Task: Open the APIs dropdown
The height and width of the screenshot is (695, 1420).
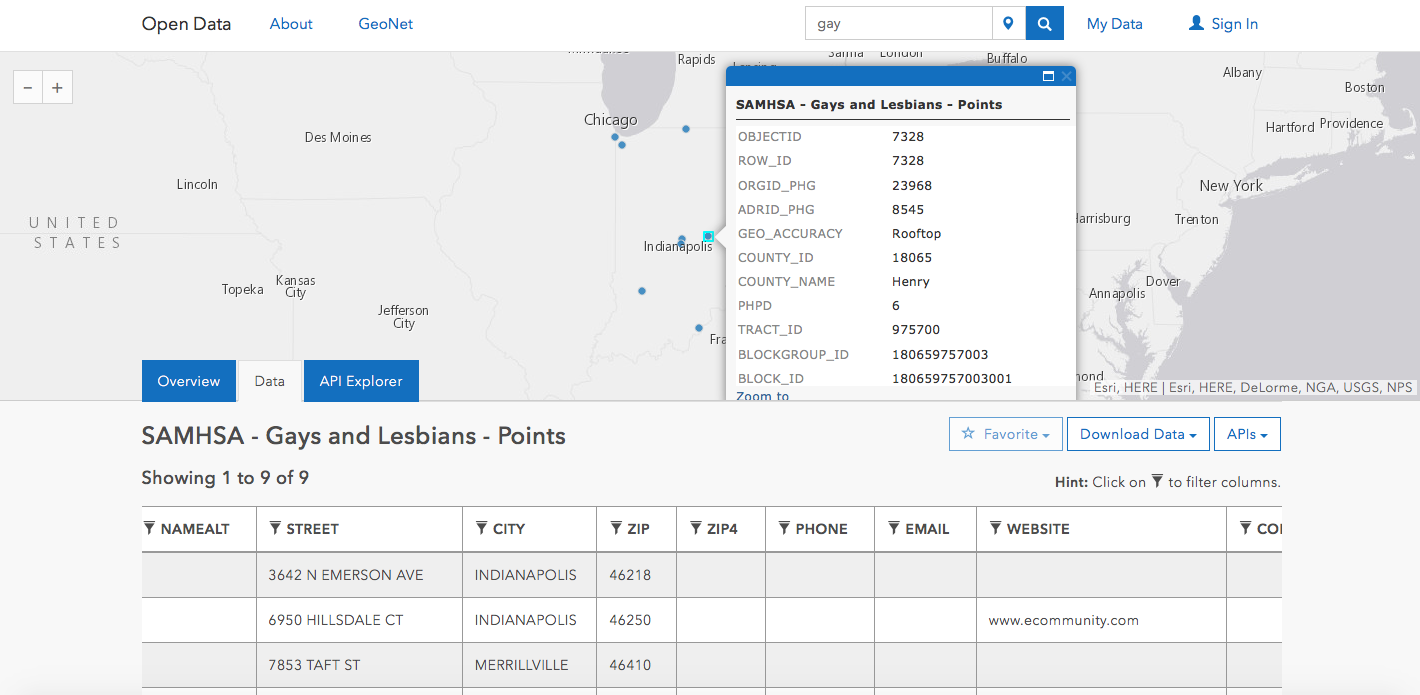Action: (1247, 434)
